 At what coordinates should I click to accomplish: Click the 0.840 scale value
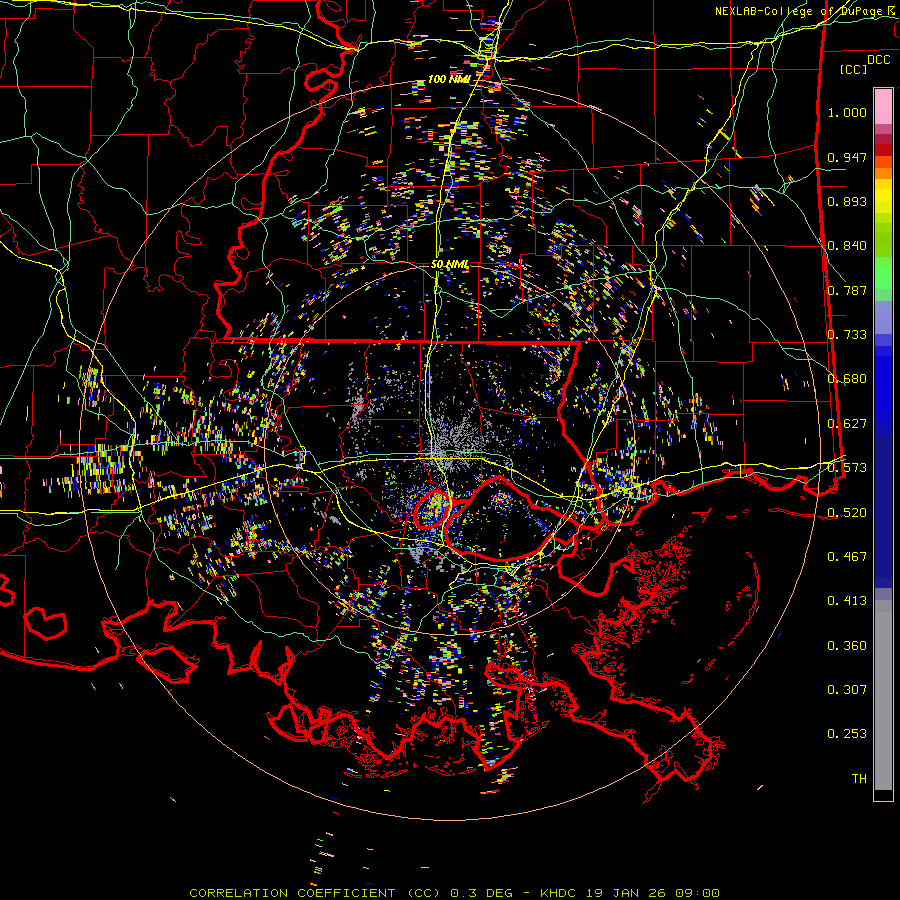pos(847,246)
